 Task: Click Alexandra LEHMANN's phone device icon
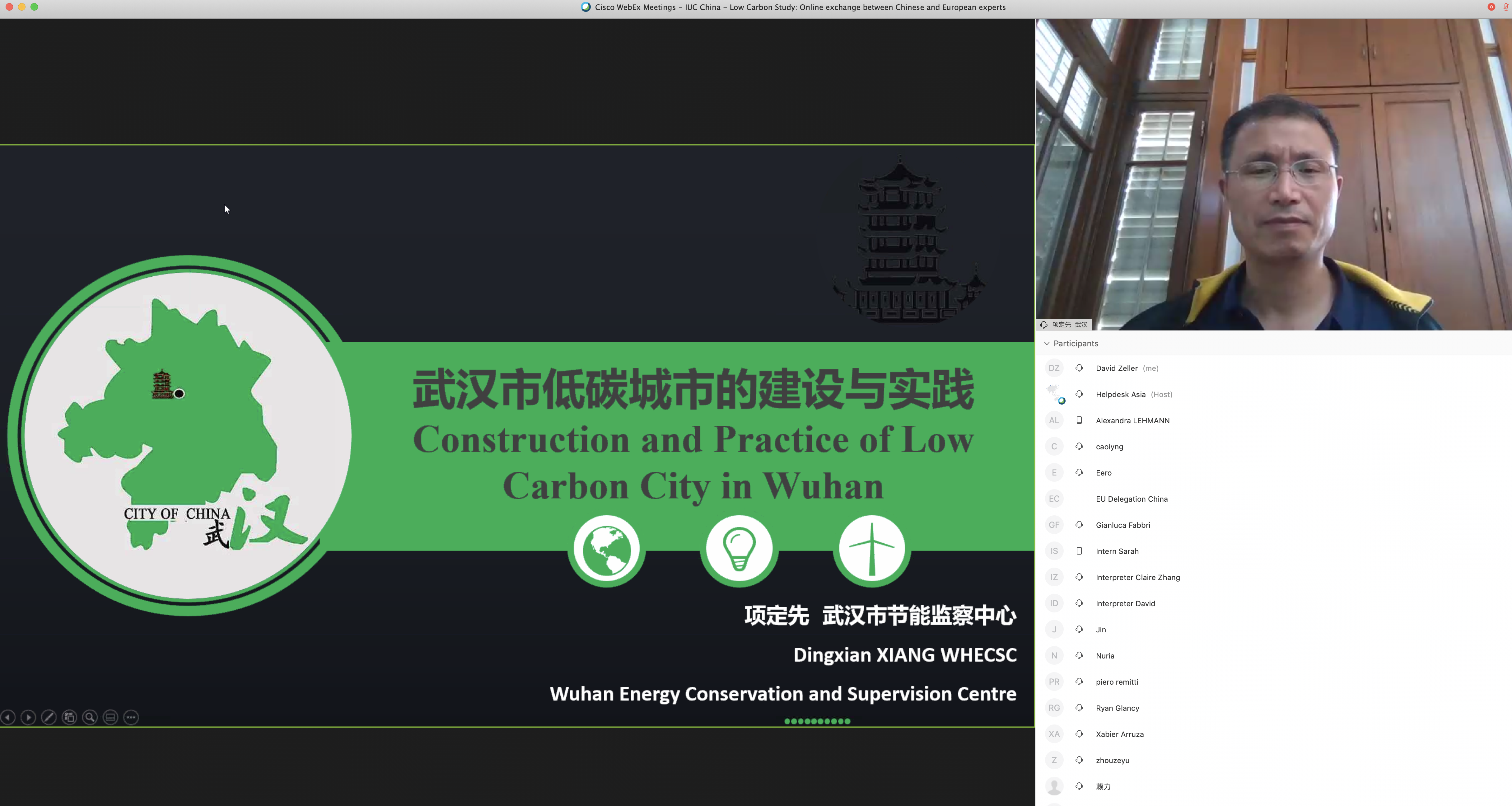click(1079, 420)
